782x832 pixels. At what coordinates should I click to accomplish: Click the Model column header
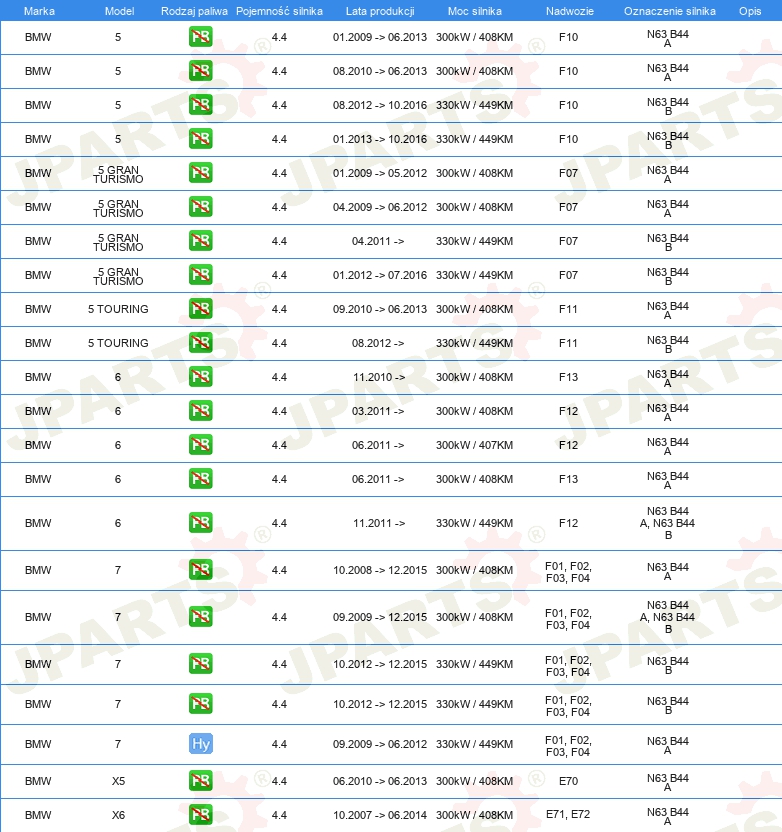119,11
